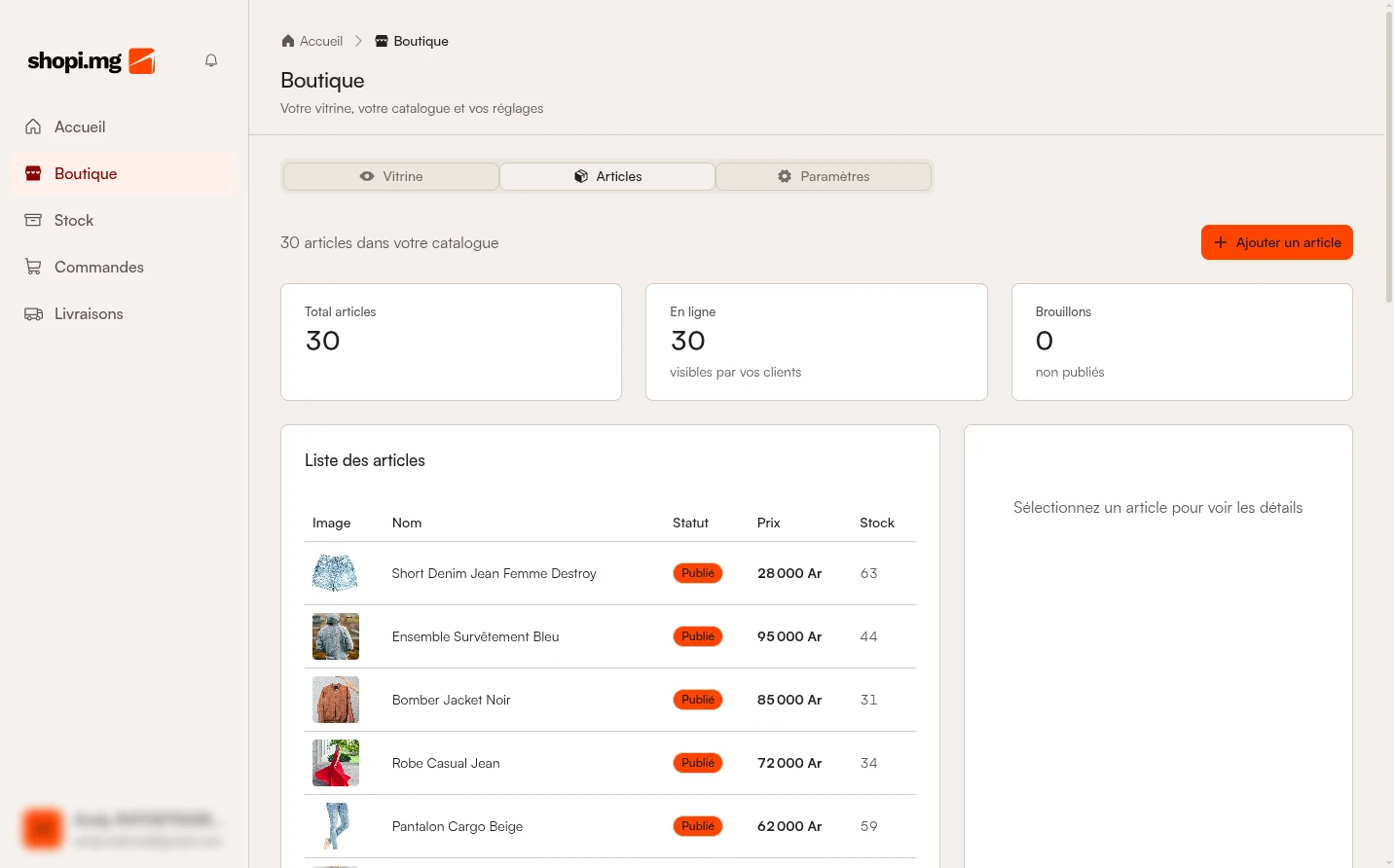Click the Robe Casual Jean thumbnail

tap(336, 763)
